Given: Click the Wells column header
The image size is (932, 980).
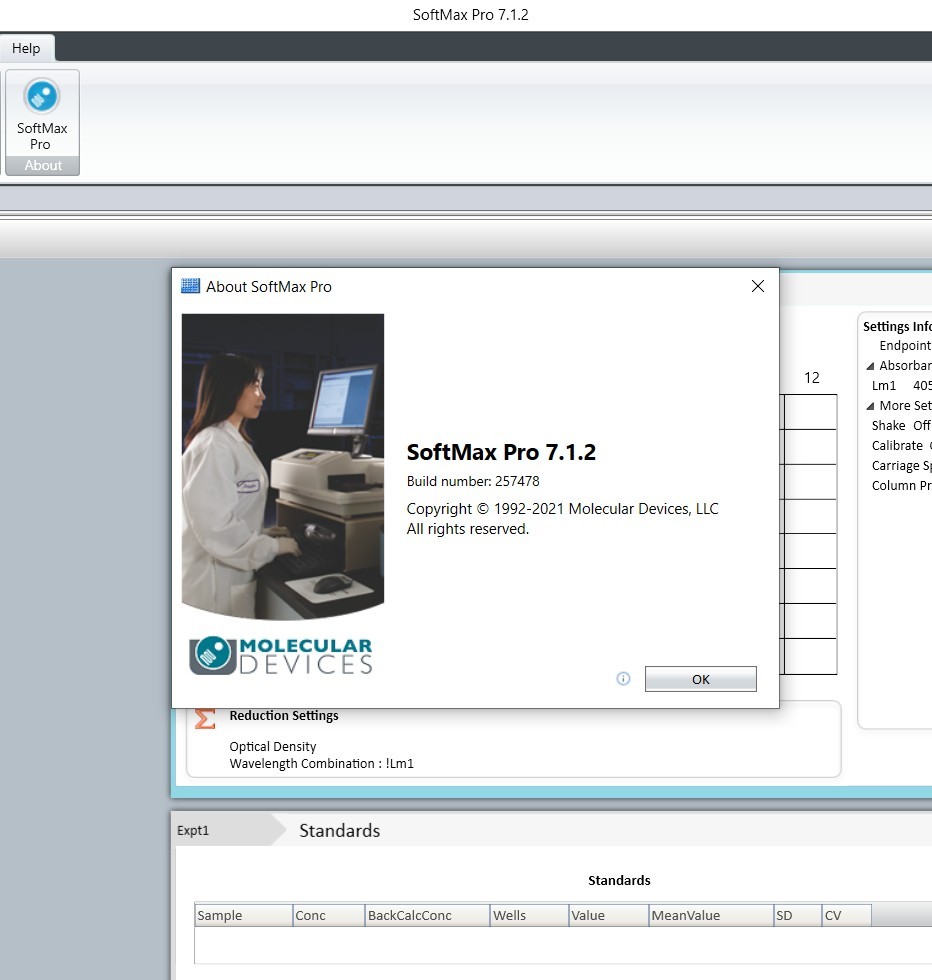Looking at the screenshot, I should pyautogui.click(x=529, y=915).
